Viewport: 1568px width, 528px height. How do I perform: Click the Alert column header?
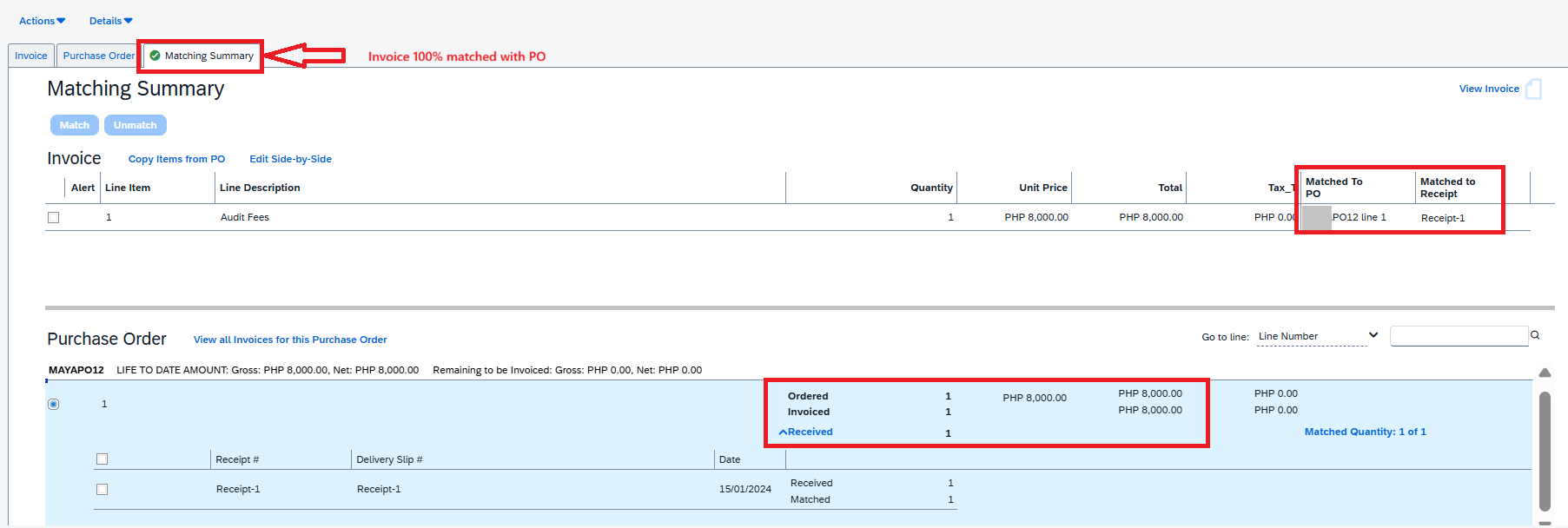(83, 188)
